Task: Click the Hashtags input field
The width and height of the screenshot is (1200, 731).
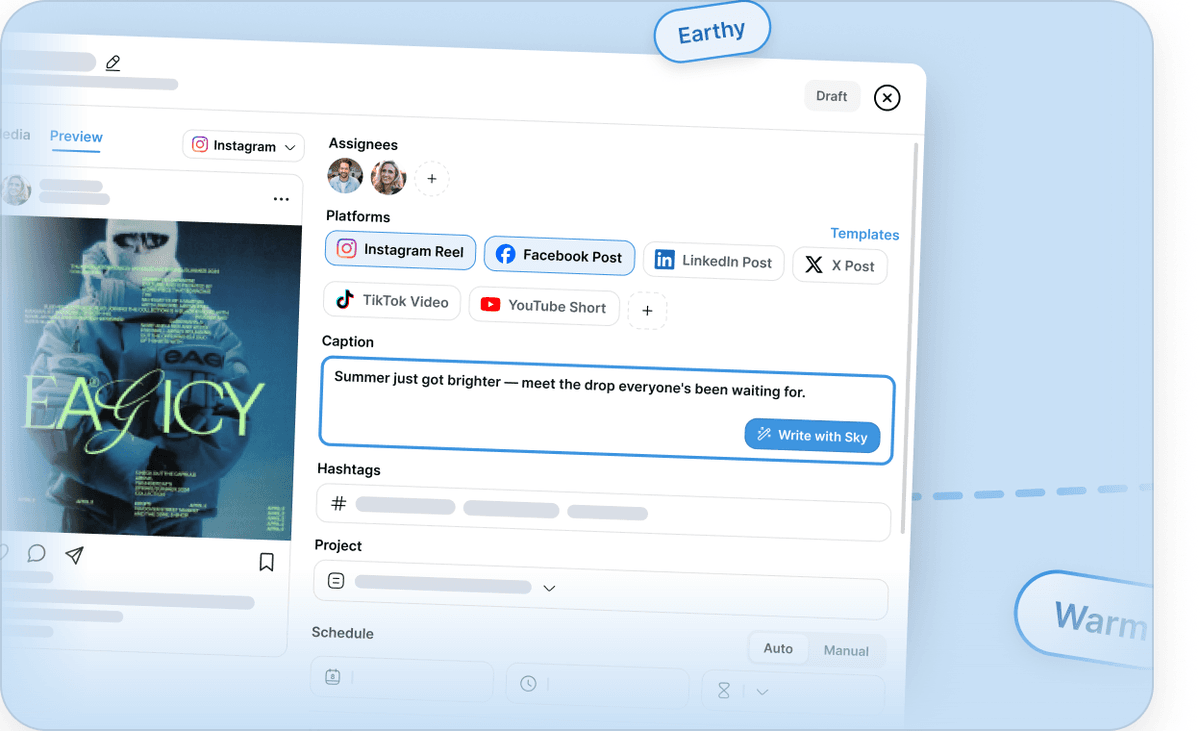Action: (x=603, y=512)
